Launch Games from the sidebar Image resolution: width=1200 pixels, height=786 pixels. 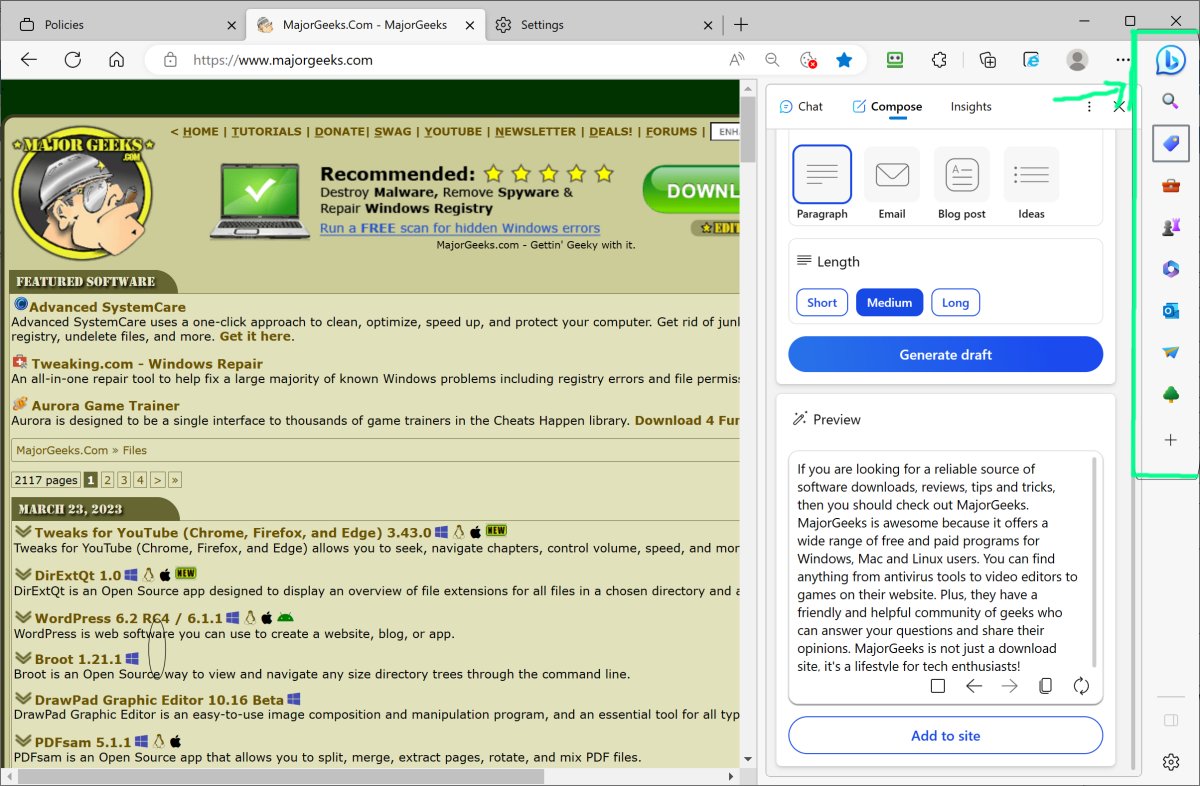coord(1170,227)
